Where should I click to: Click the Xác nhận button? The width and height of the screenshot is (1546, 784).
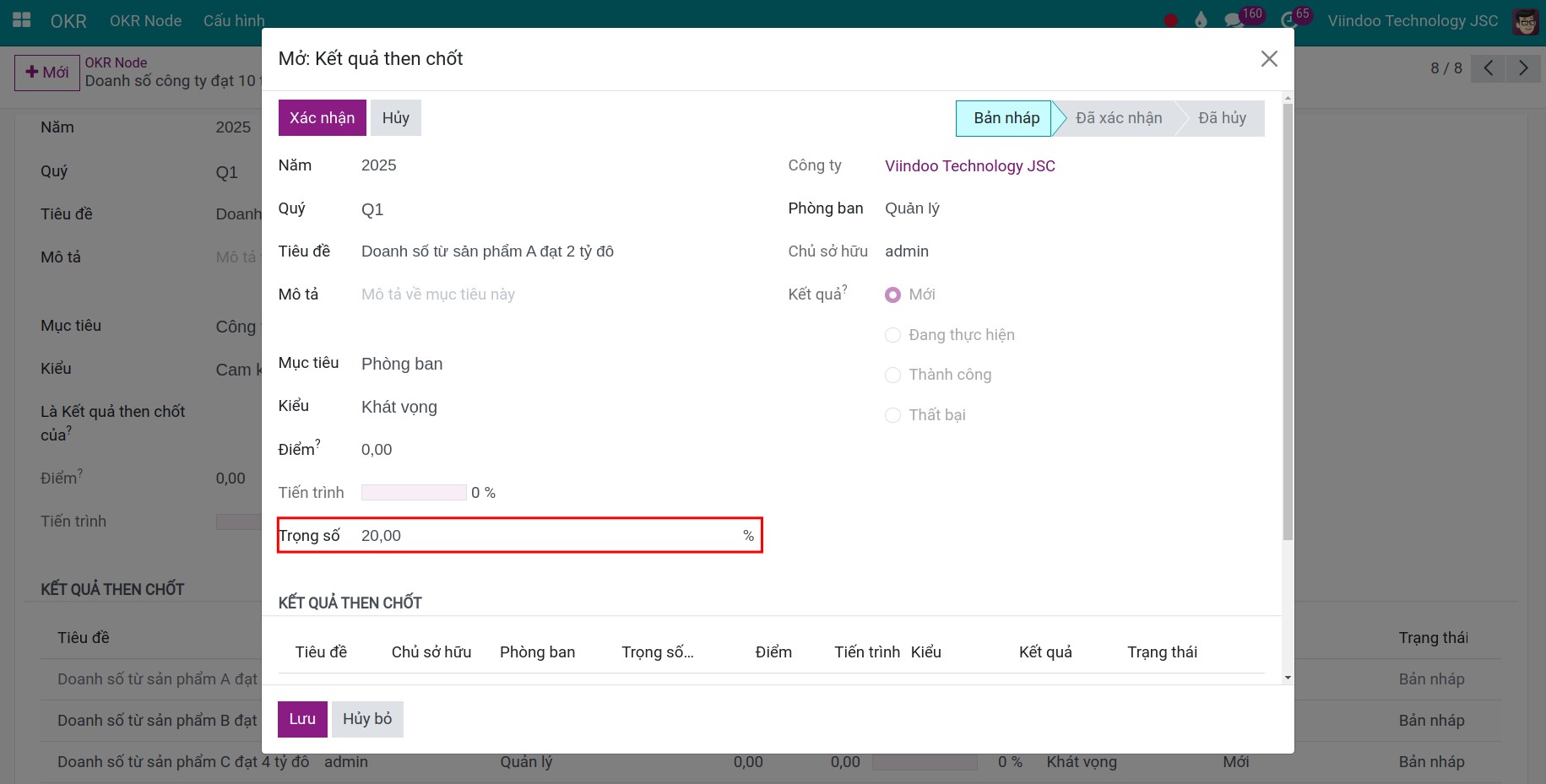322,118
